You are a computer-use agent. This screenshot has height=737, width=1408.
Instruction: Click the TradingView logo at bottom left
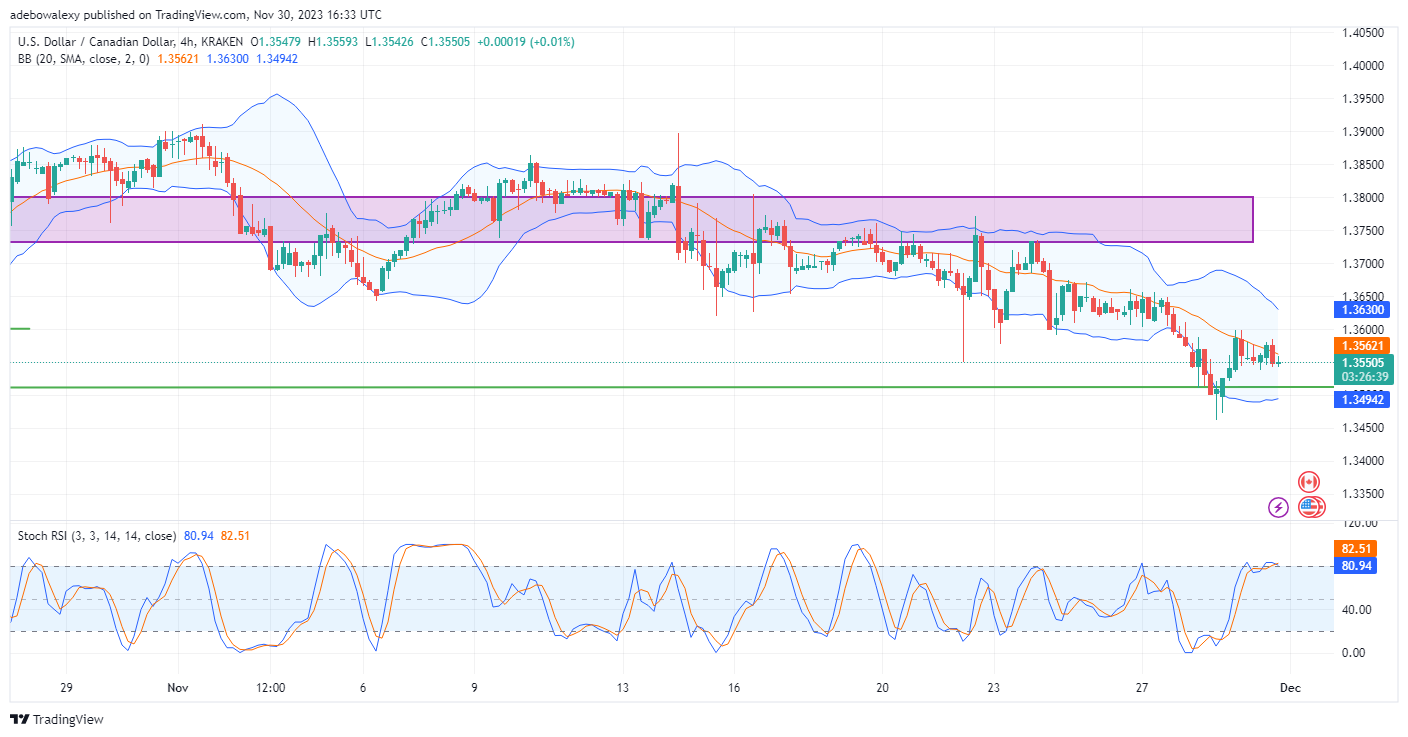pos(57,719)
